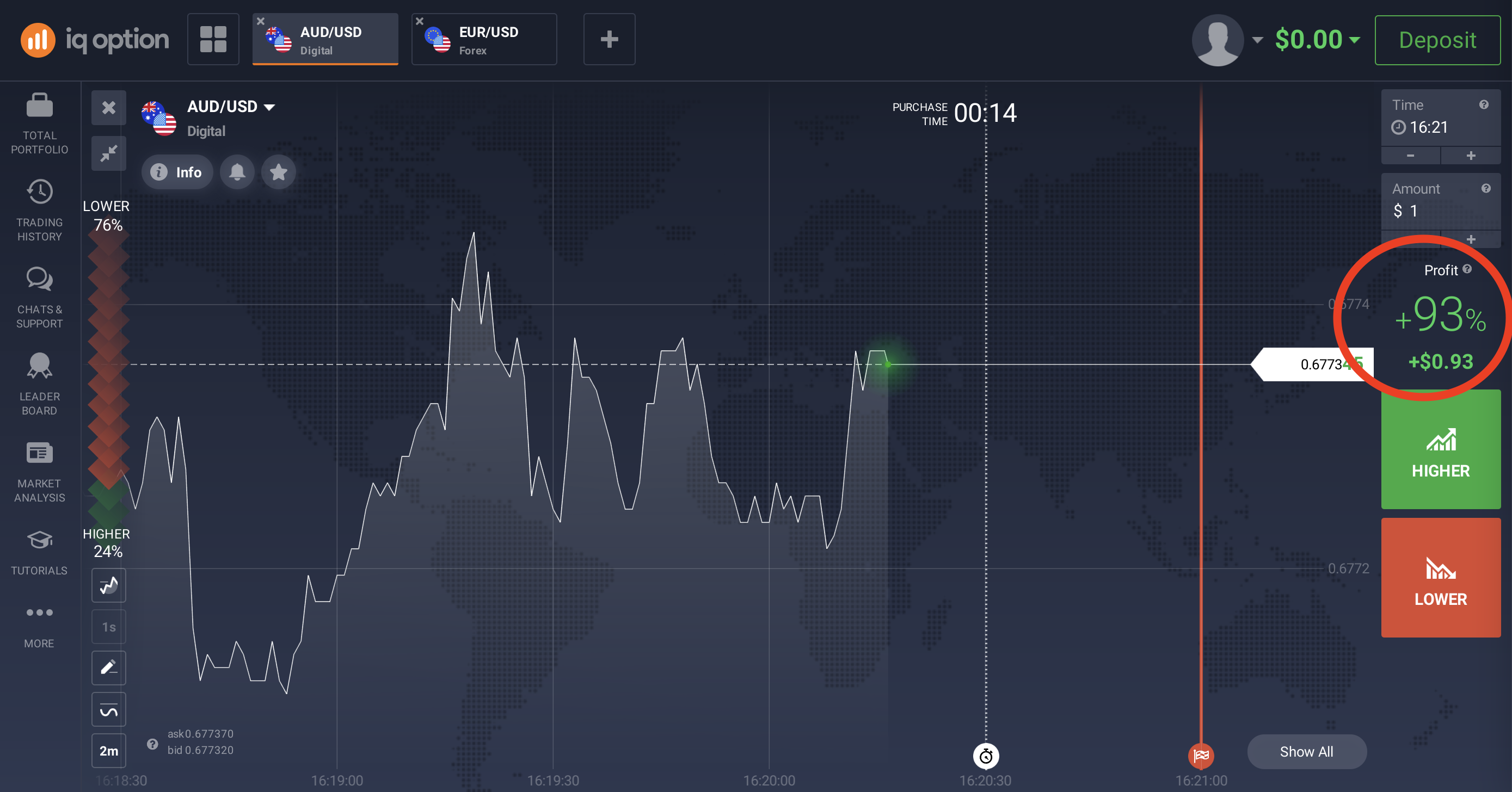Click the +93% profit value
The height and width of the screenshot is (792, 1512).
pyautogui.click(x=1440, y=315)
